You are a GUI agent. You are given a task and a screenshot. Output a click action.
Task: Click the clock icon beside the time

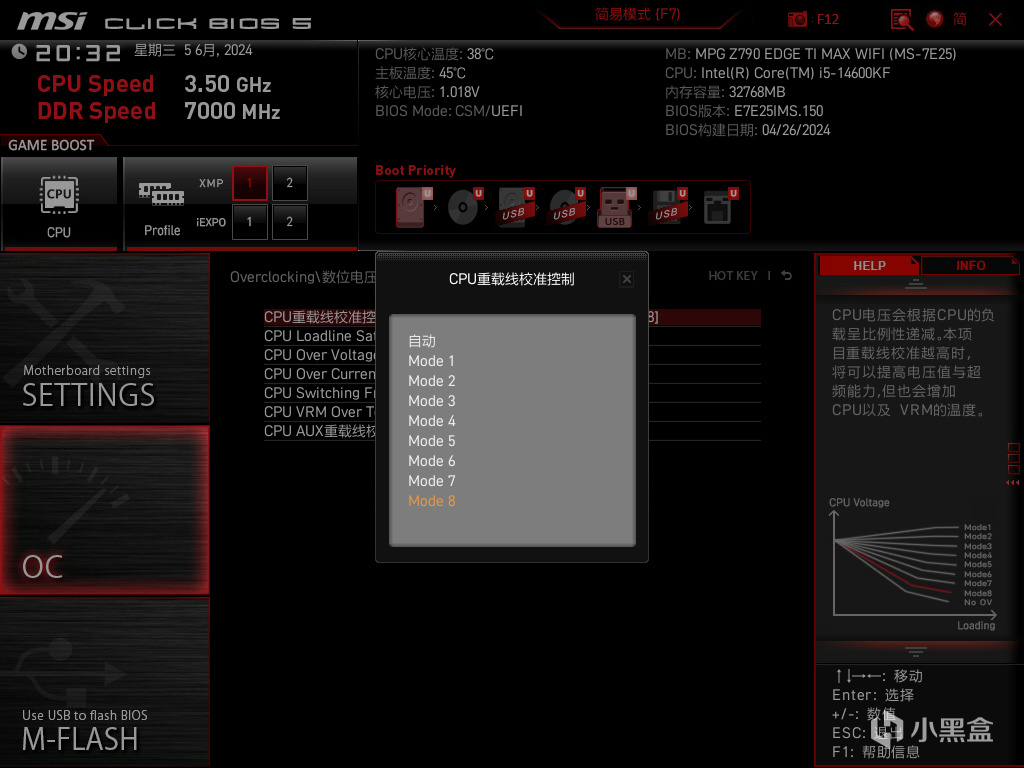(x=20, y=52)
